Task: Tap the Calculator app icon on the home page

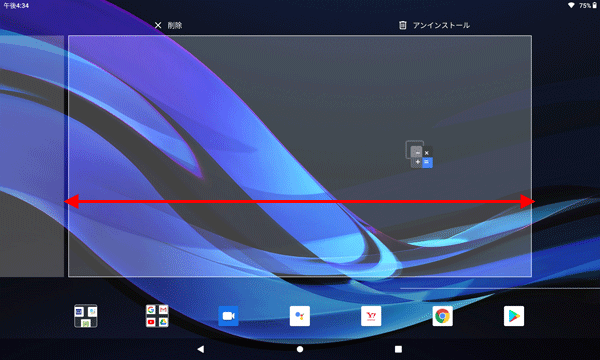Action: (x=419, y=155)
